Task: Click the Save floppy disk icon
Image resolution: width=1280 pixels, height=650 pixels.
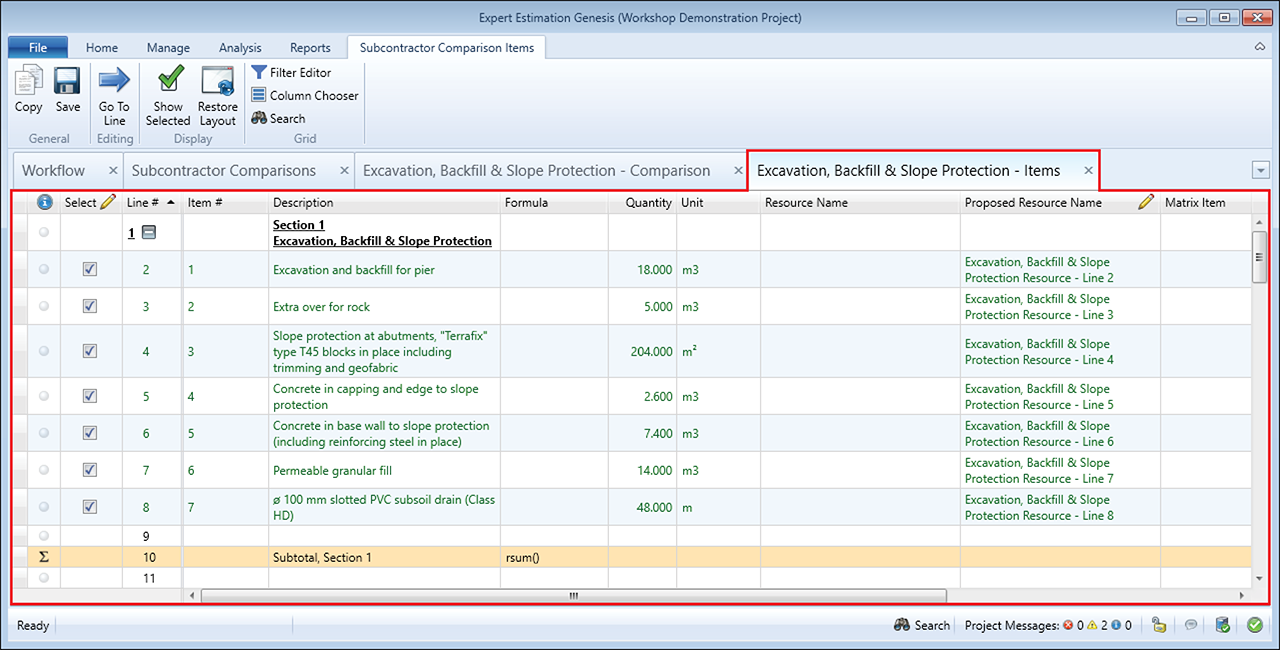Action: [68, 81]
